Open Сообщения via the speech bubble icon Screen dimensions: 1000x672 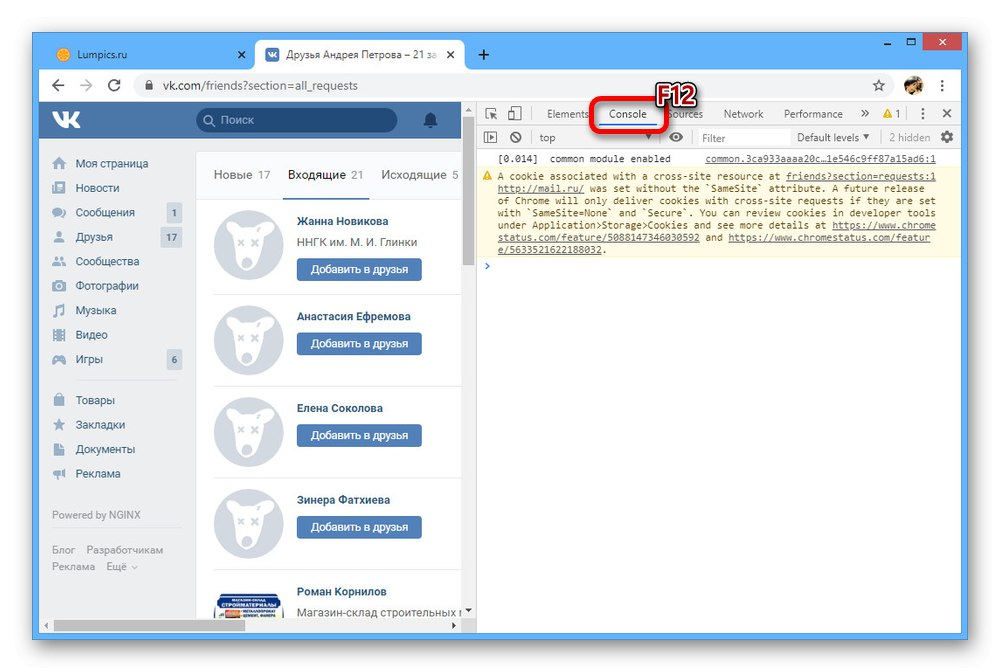[x=60, y=212]
